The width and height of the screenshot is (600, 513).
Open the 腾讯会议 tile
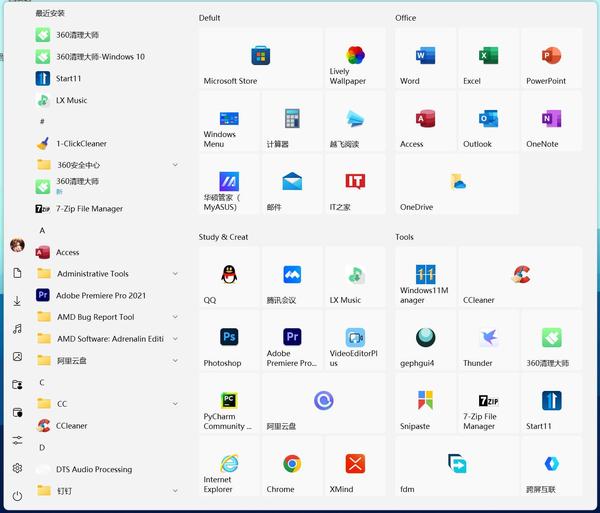pyautogui.click(x=292, y=277)
